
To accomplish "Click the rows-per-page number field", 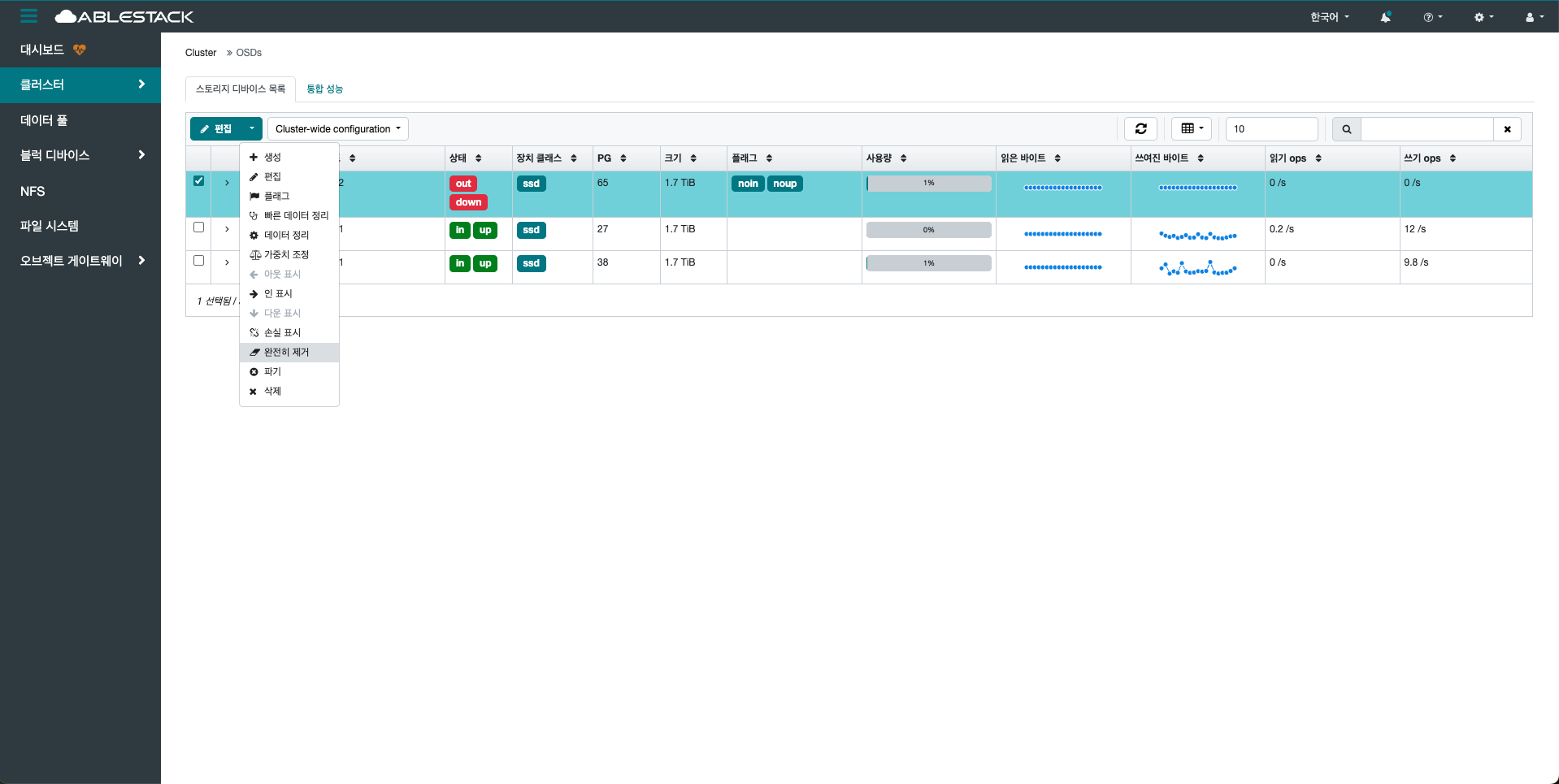I will coord(1270,129).
